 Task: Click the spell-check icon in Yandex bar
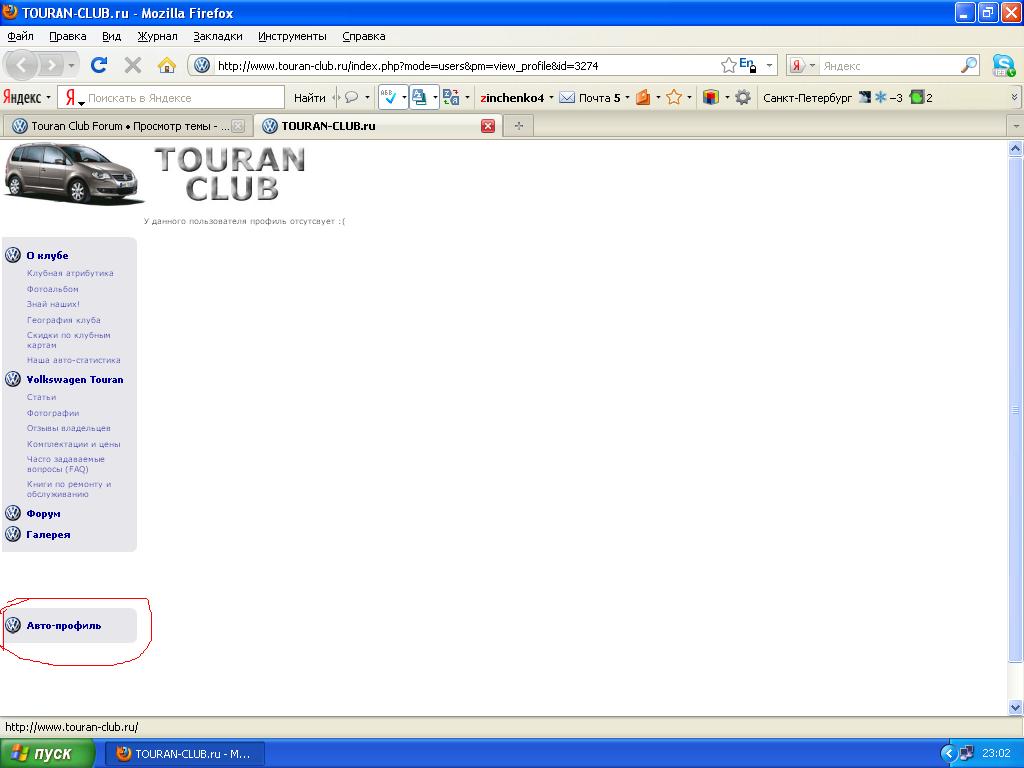pyautogui.click(x=389, y=98)
